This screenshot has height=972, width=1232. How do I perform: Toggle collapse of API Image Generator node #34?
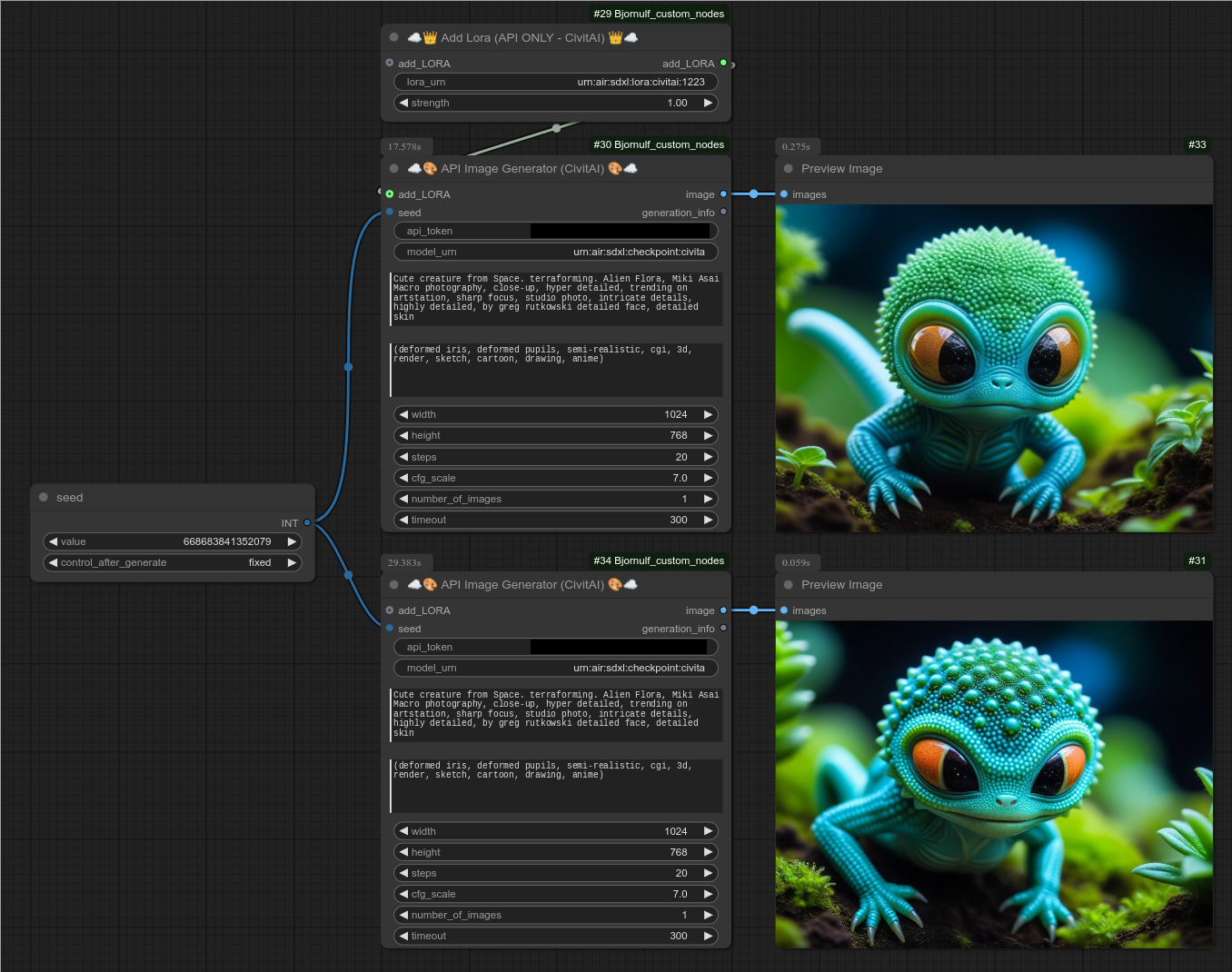coord(393,585)
